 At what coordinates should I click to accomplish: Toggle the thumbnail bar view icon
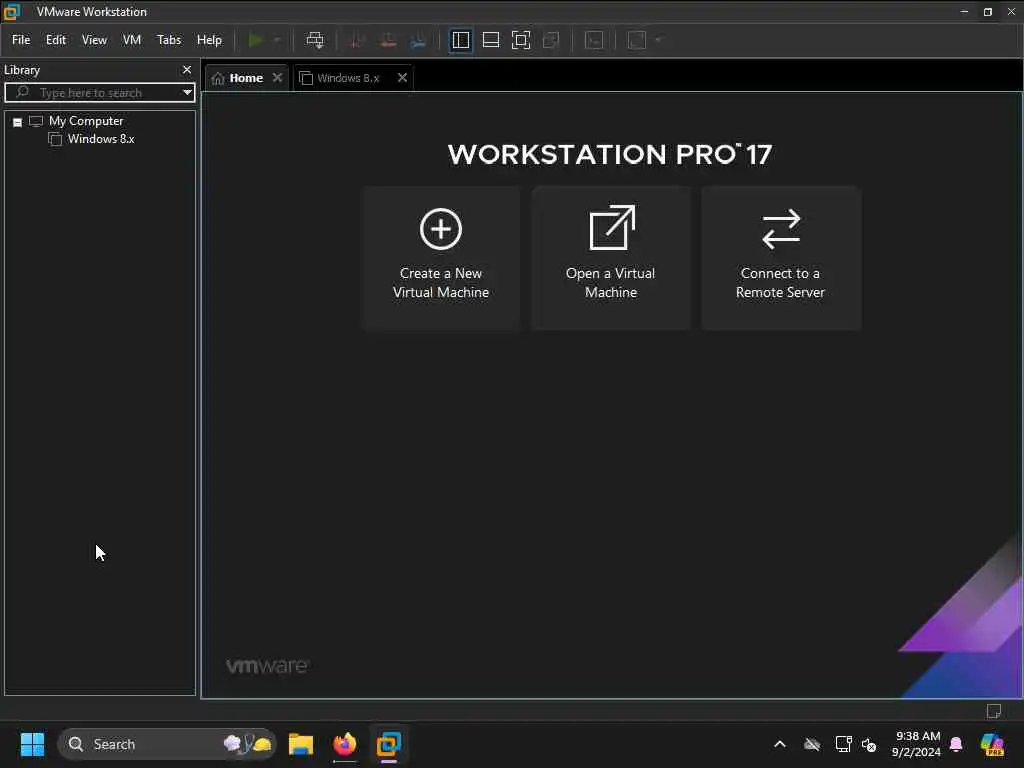pyautogui.click(x=491, y=40)
